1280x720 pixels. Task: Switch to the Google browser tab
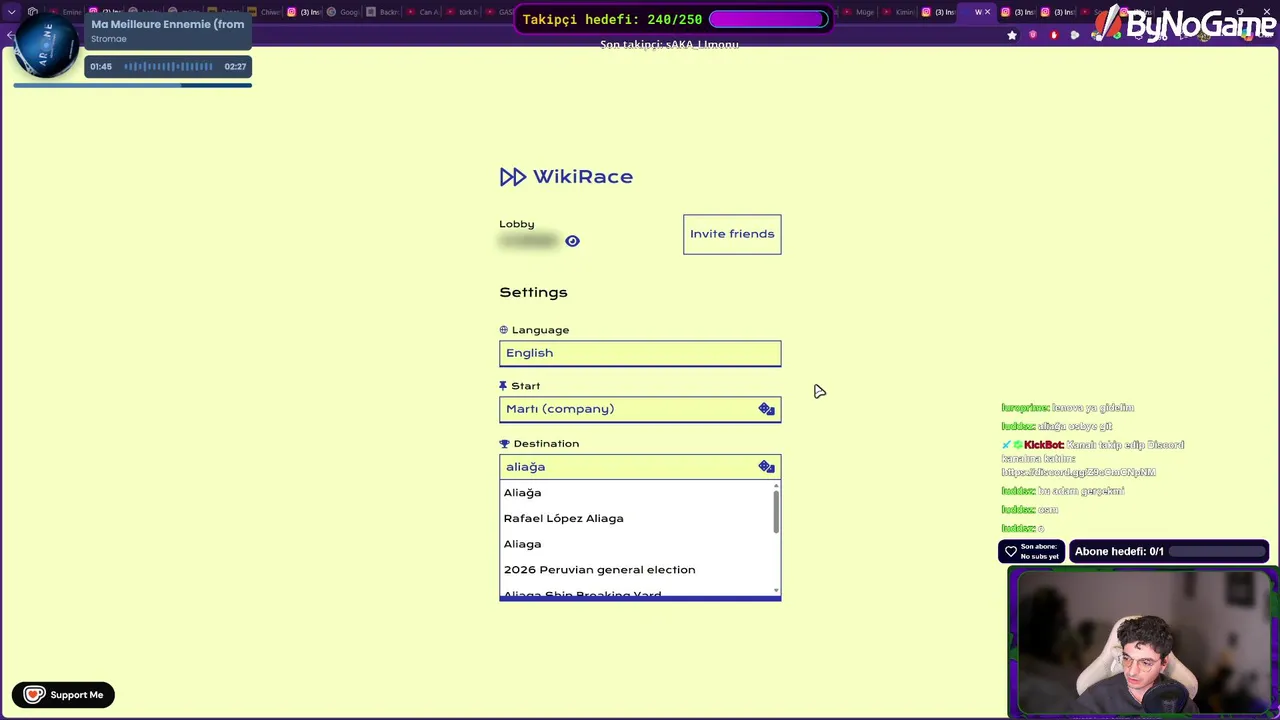[342, 12]
